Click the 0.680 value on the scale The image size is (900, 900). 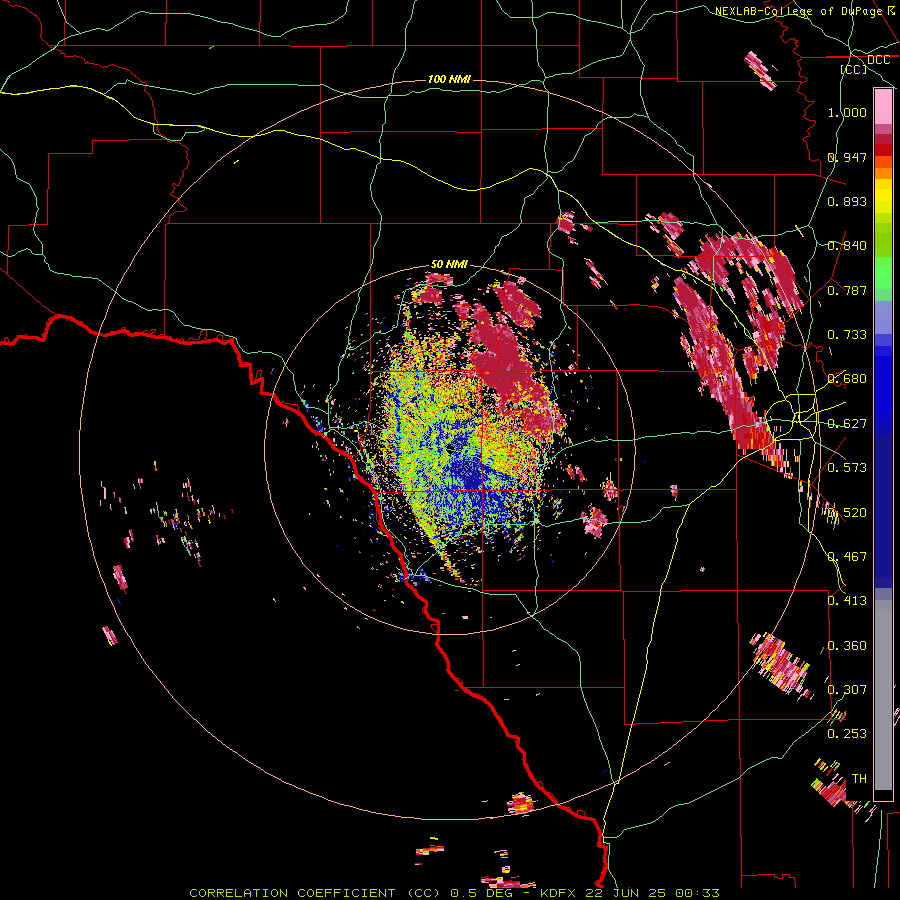(x=847, y=379)
